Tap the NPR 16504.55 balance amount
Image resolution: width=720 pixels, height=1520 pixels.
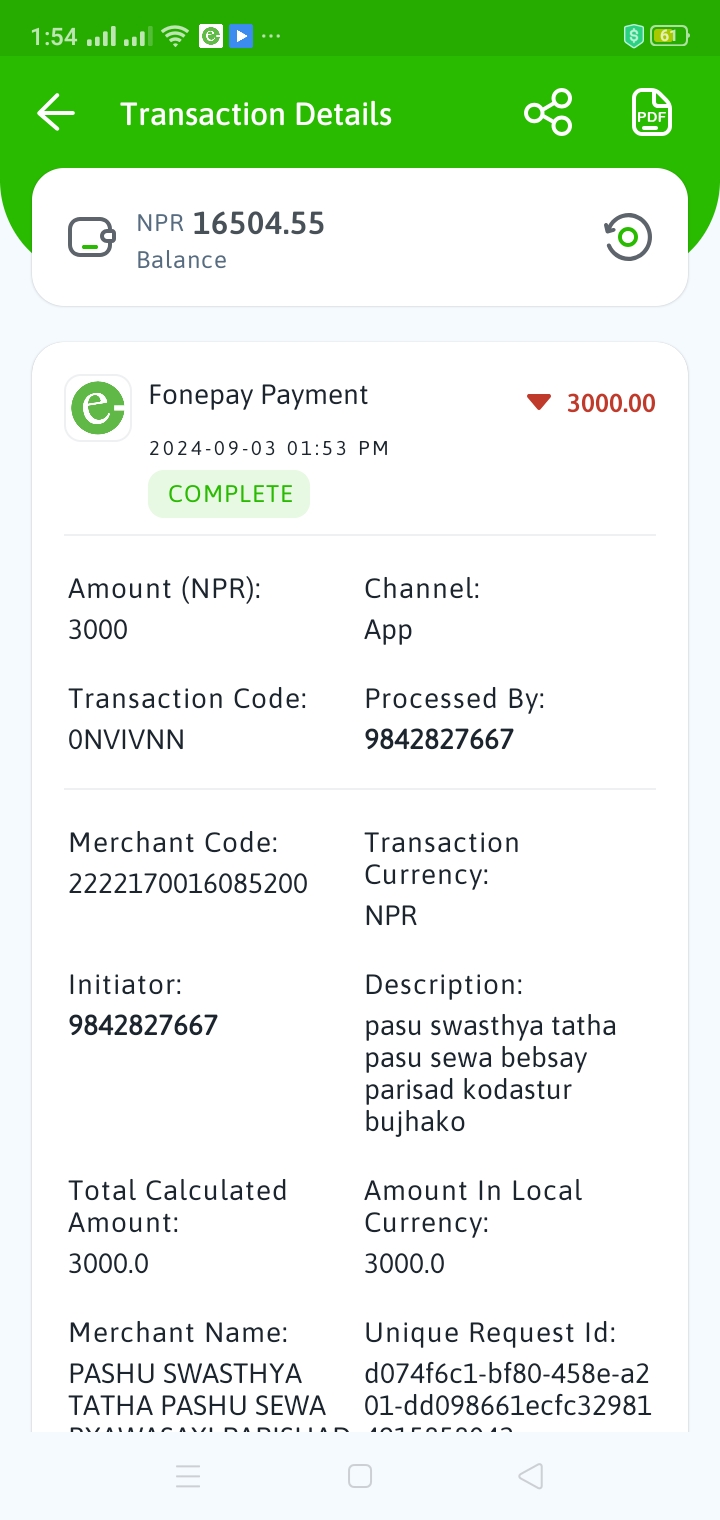point(231,223)
